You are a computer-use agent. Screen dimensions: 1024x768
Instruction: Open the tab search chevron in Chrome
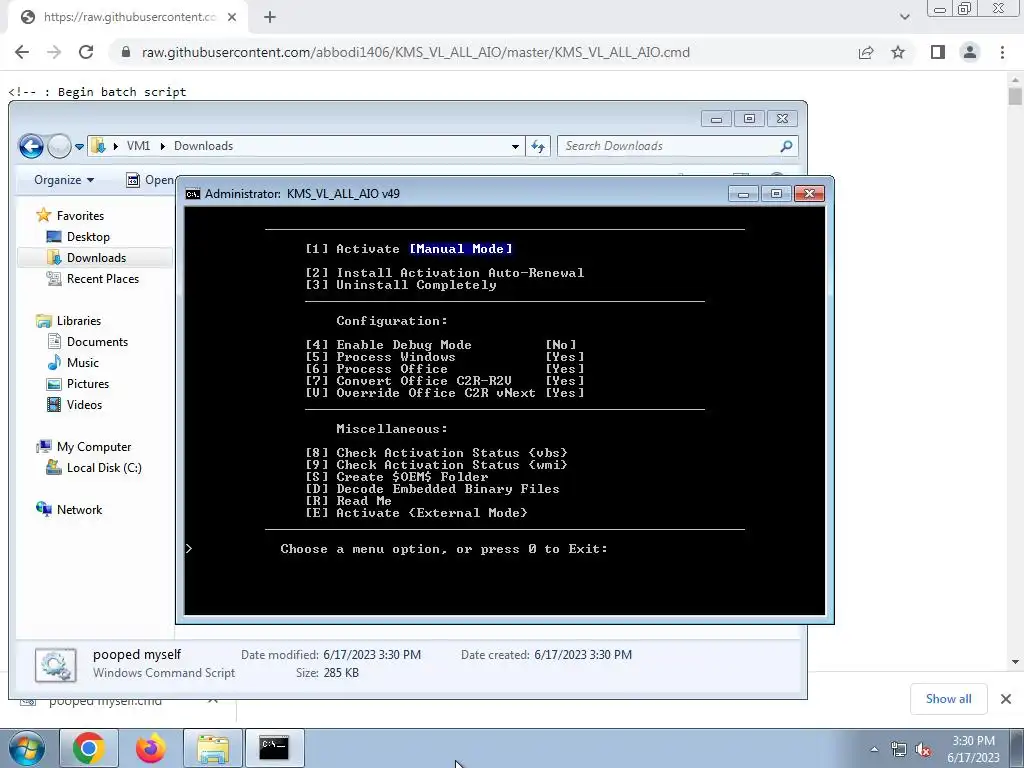click(x=904, y=17)
